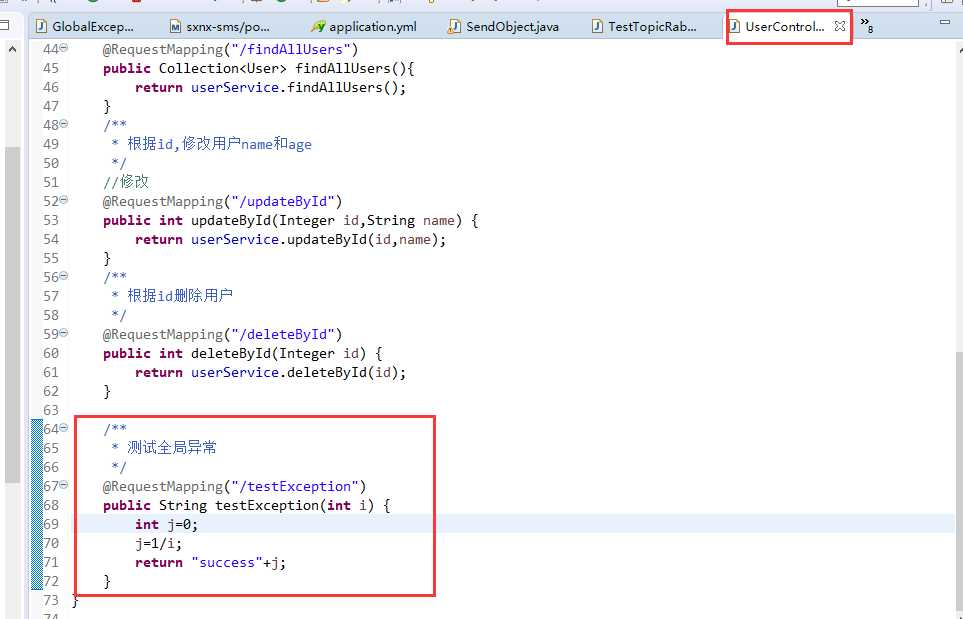Click the "/updateById" mapping string
Viewport: 963px width, 619px height.
281,201
